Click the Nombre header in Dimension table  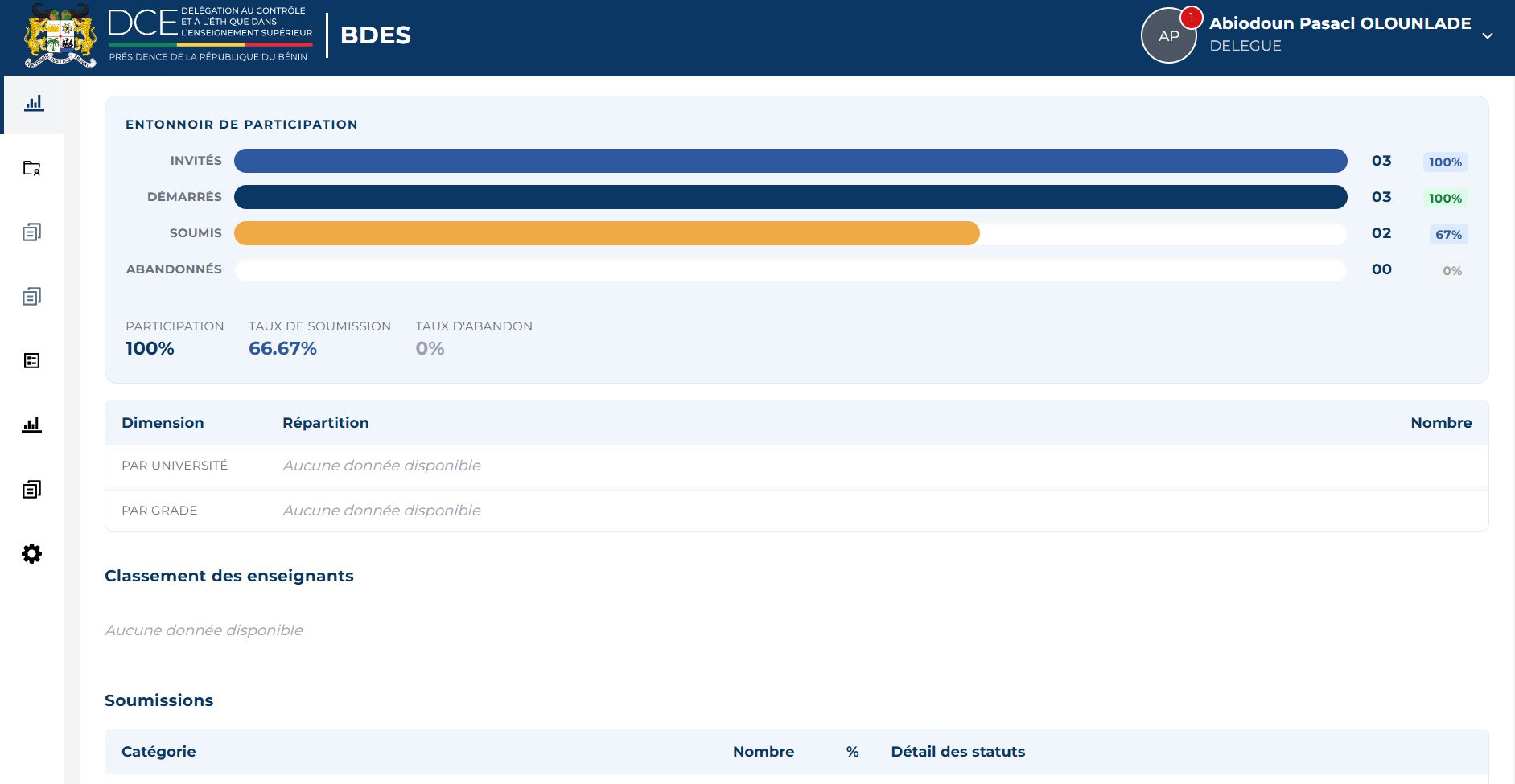pos(1441,423)
